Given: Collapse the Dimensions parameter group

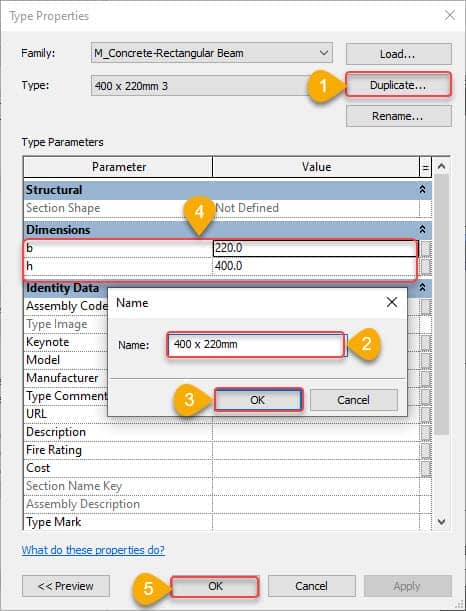Looking at the screenshot, I should [x=422, y=230].
